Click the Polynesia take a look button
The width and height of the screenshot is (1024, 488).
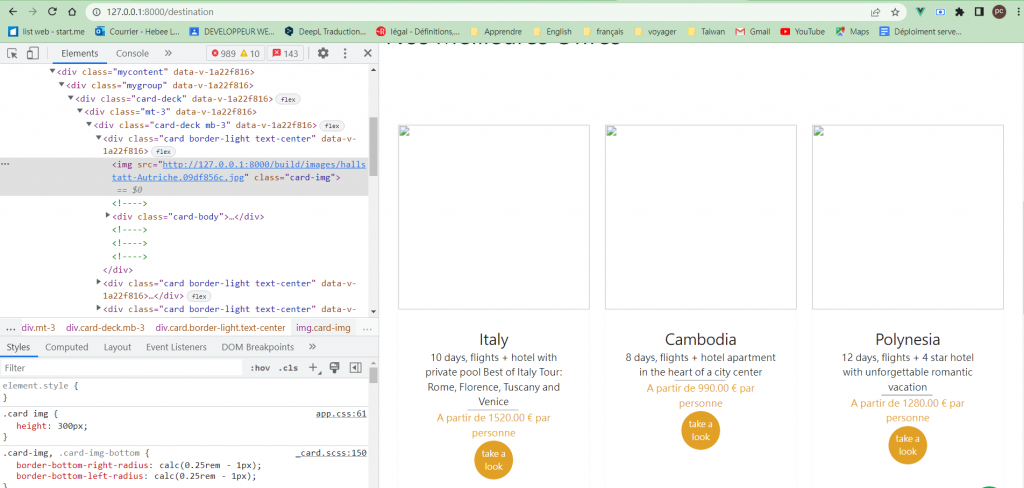908,445
